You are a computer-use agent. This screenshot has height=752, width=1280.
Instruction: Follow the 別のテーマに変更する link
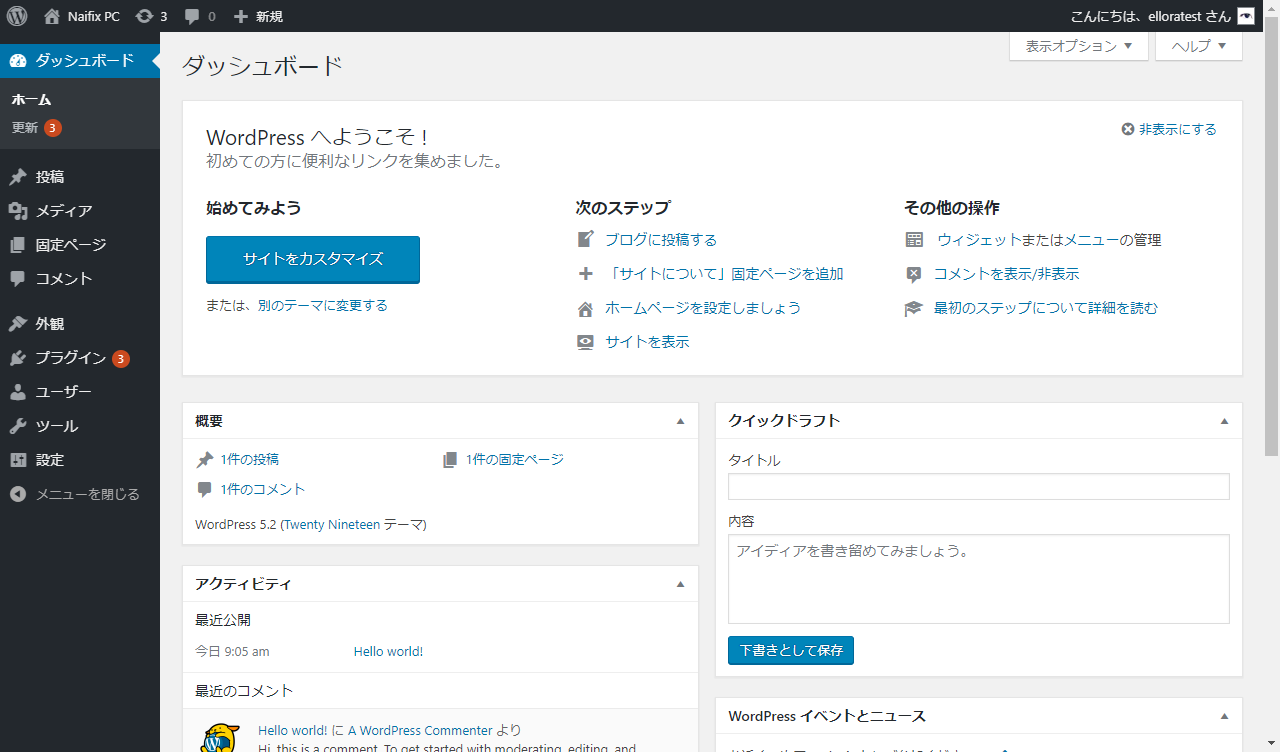[x=323, y=306]
